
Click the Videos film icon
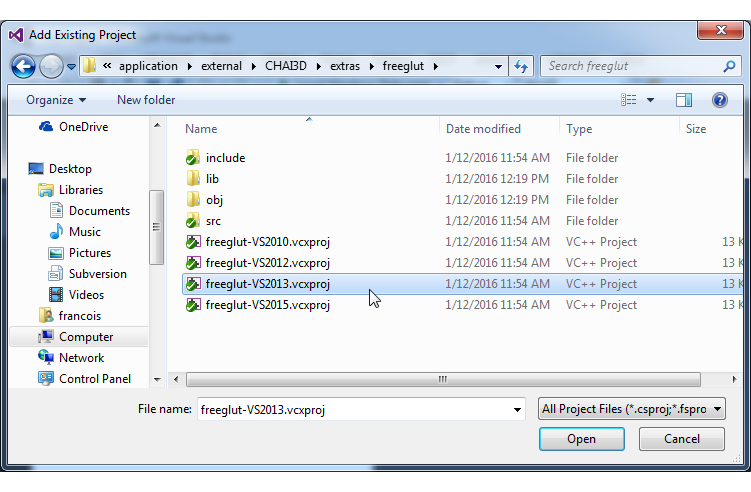point(56,295)
